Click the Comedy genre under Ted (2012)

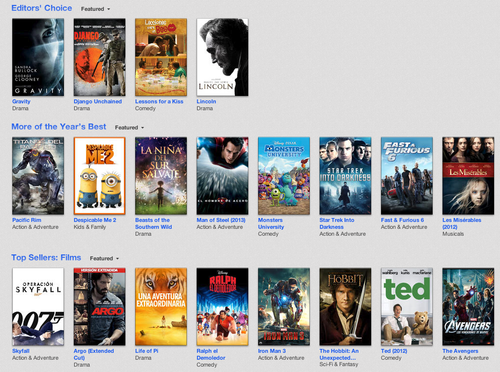[391, 358]
